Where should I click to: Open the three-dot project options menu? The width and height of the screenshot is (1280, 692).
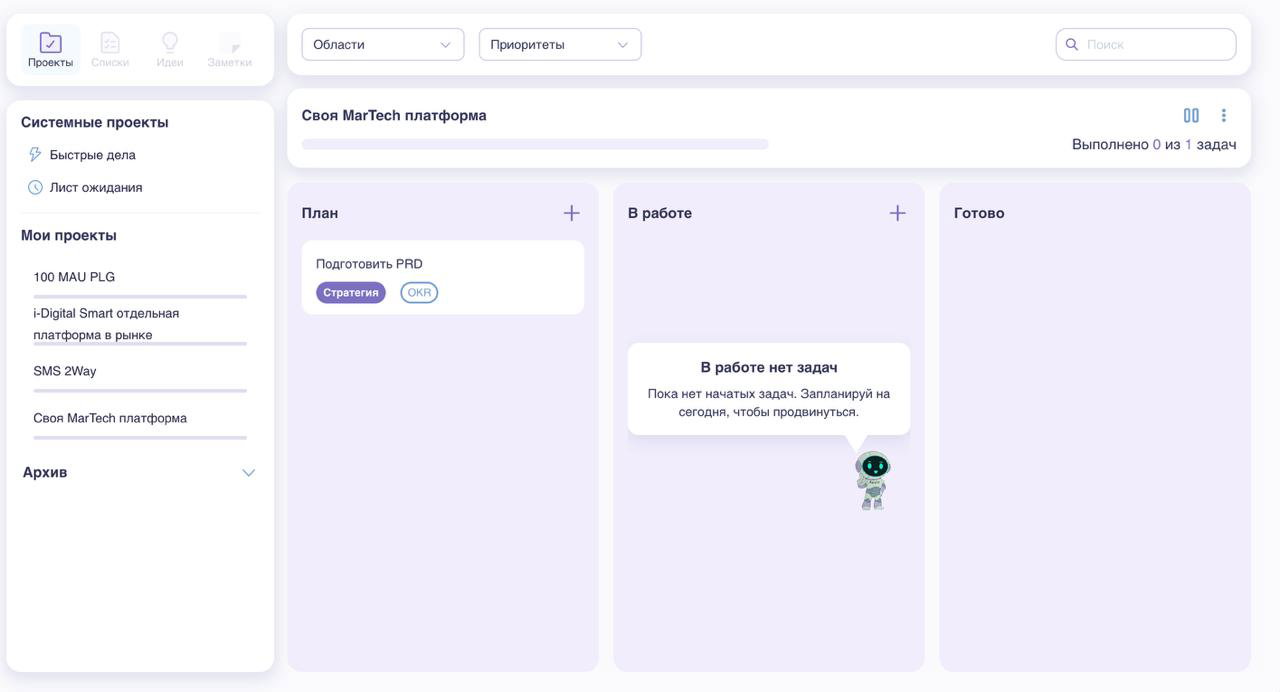[x=1223, y=115]
